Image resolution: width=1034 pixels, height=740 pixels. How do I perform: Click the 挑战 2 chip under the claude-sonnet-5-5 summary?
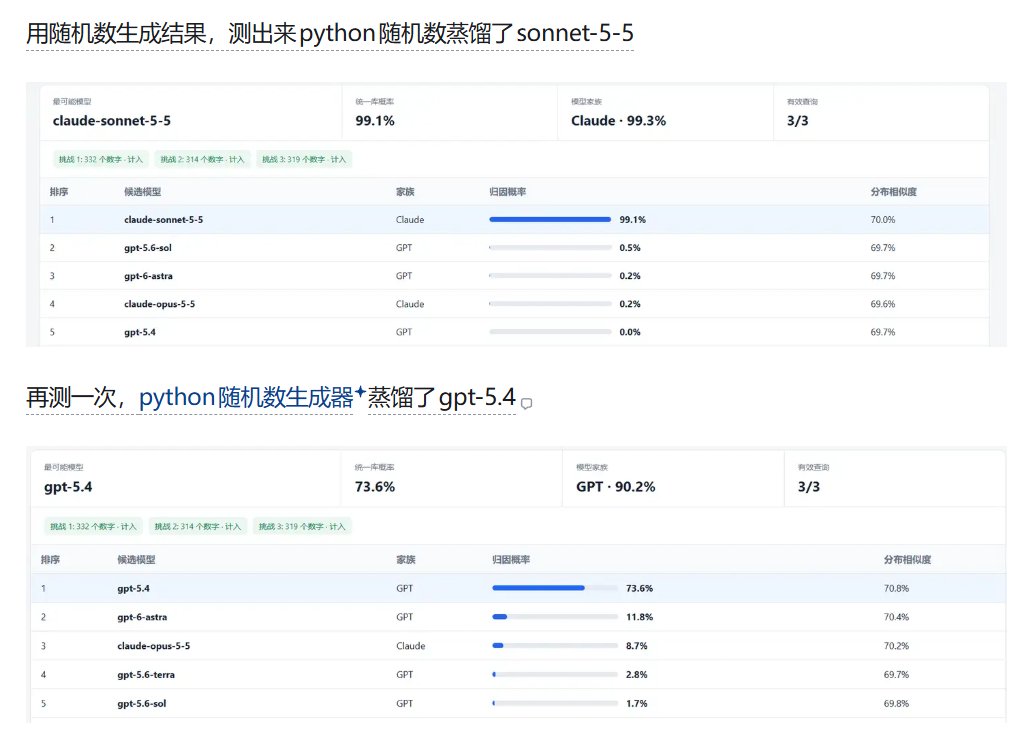click(x=202, y=160)
